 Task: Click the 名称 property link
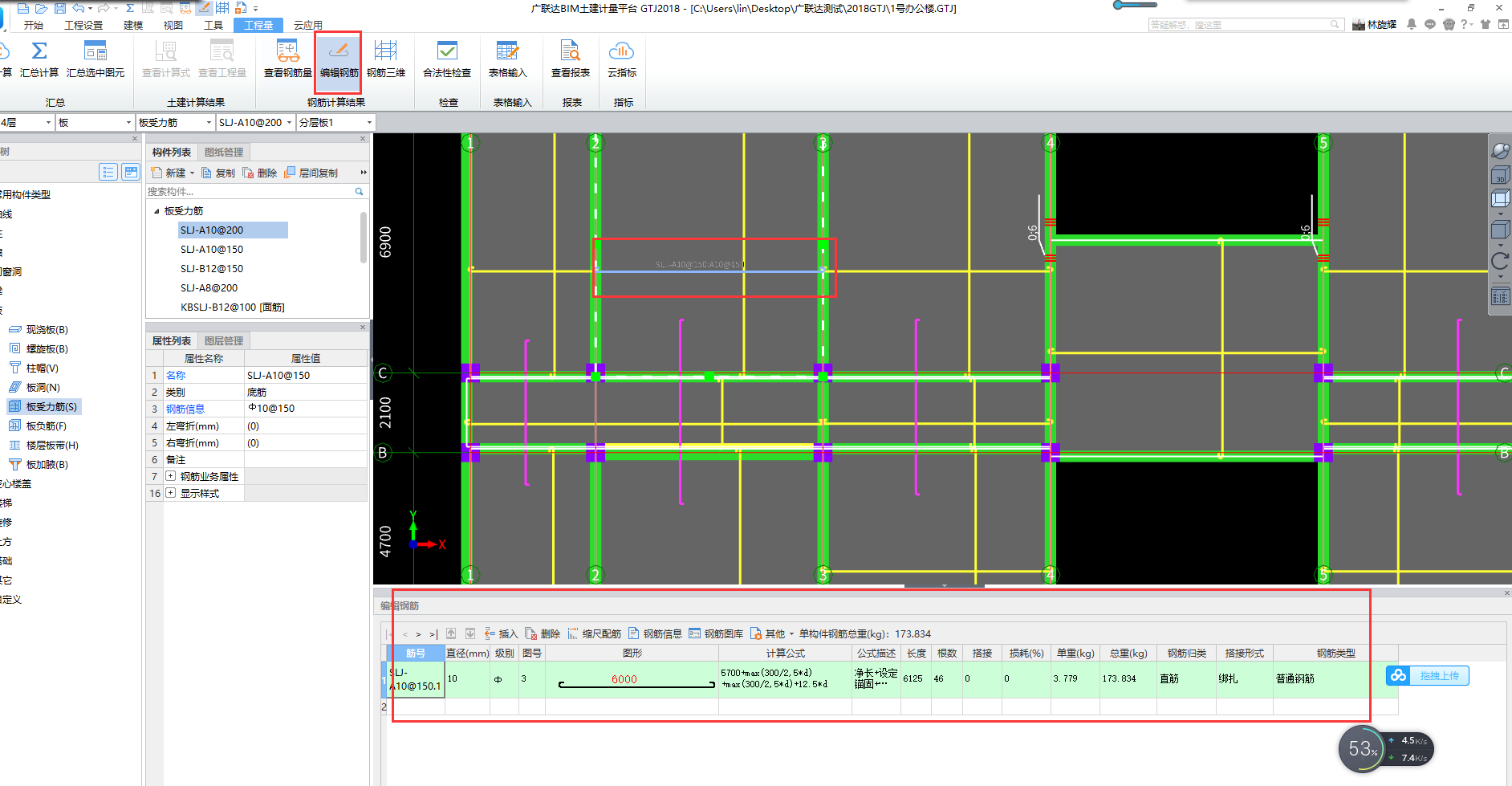176,375
